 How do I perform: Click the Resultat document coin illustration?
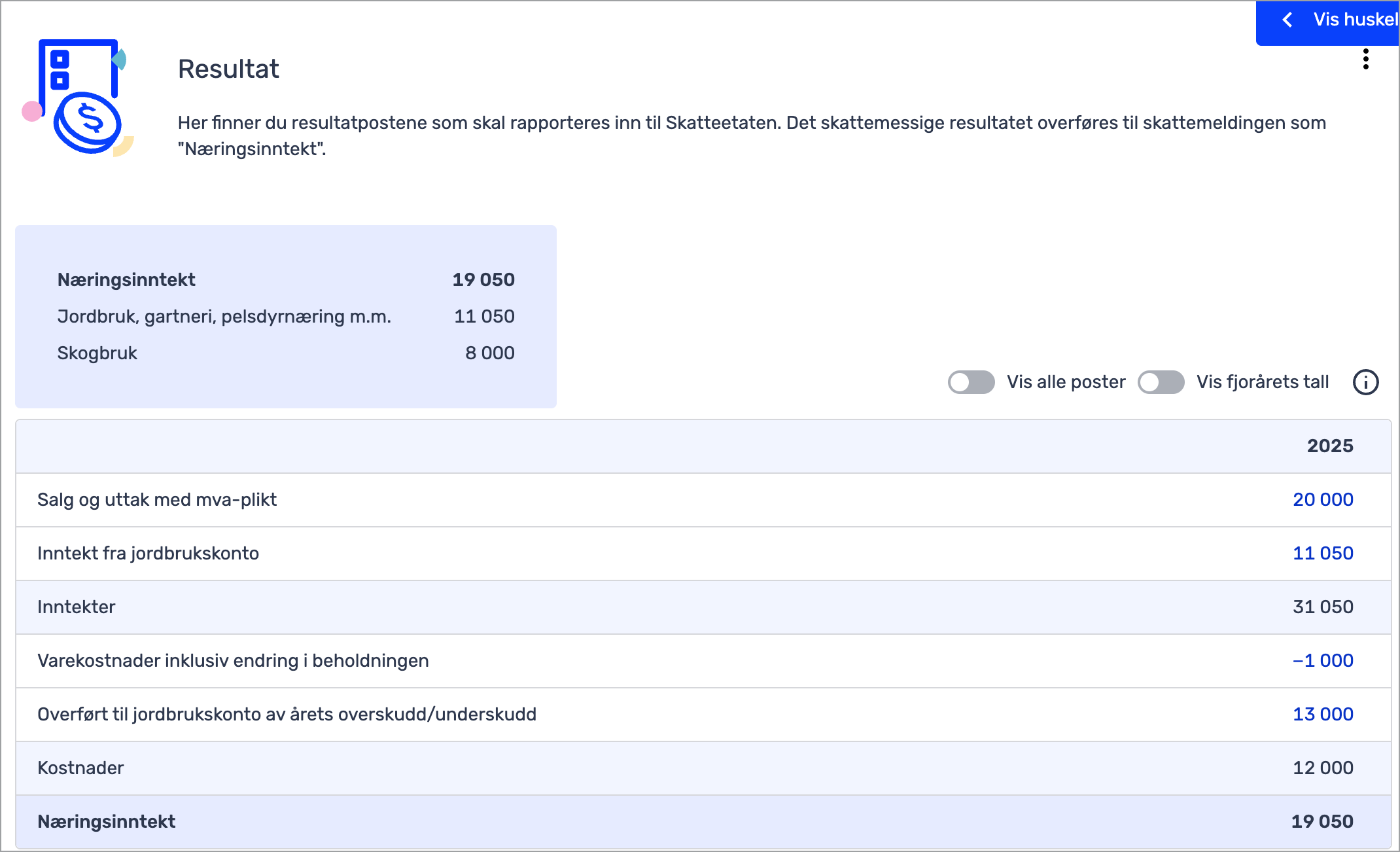pos(80,97)
